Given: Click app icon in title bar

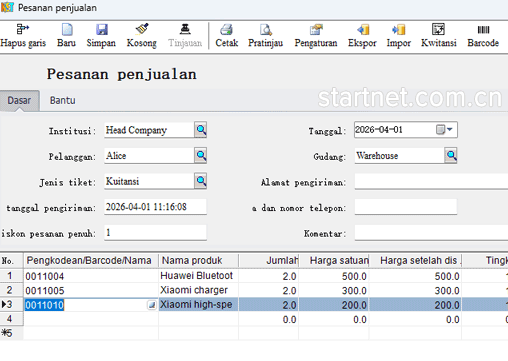Looking at the screenshot, I should pyautogui.click(x=7, y=7).
